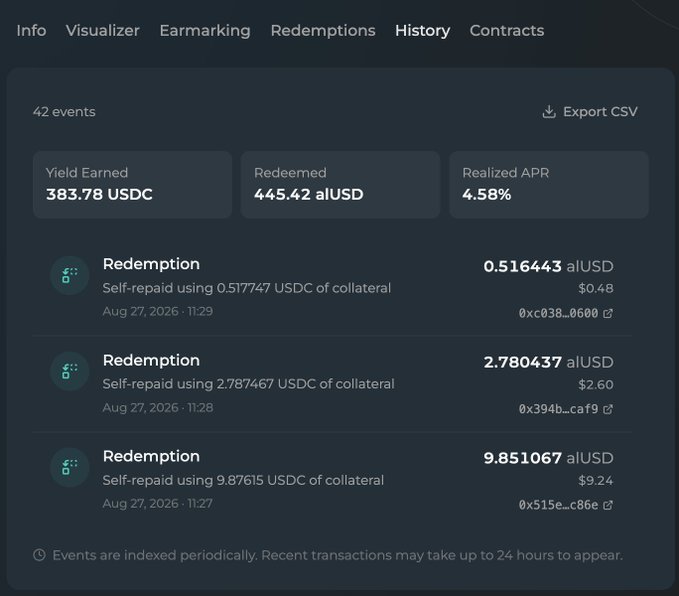This screenshot has height=596, width=679.
Task: Click the download icon beside Export CSV
Action: pos(549,112)
